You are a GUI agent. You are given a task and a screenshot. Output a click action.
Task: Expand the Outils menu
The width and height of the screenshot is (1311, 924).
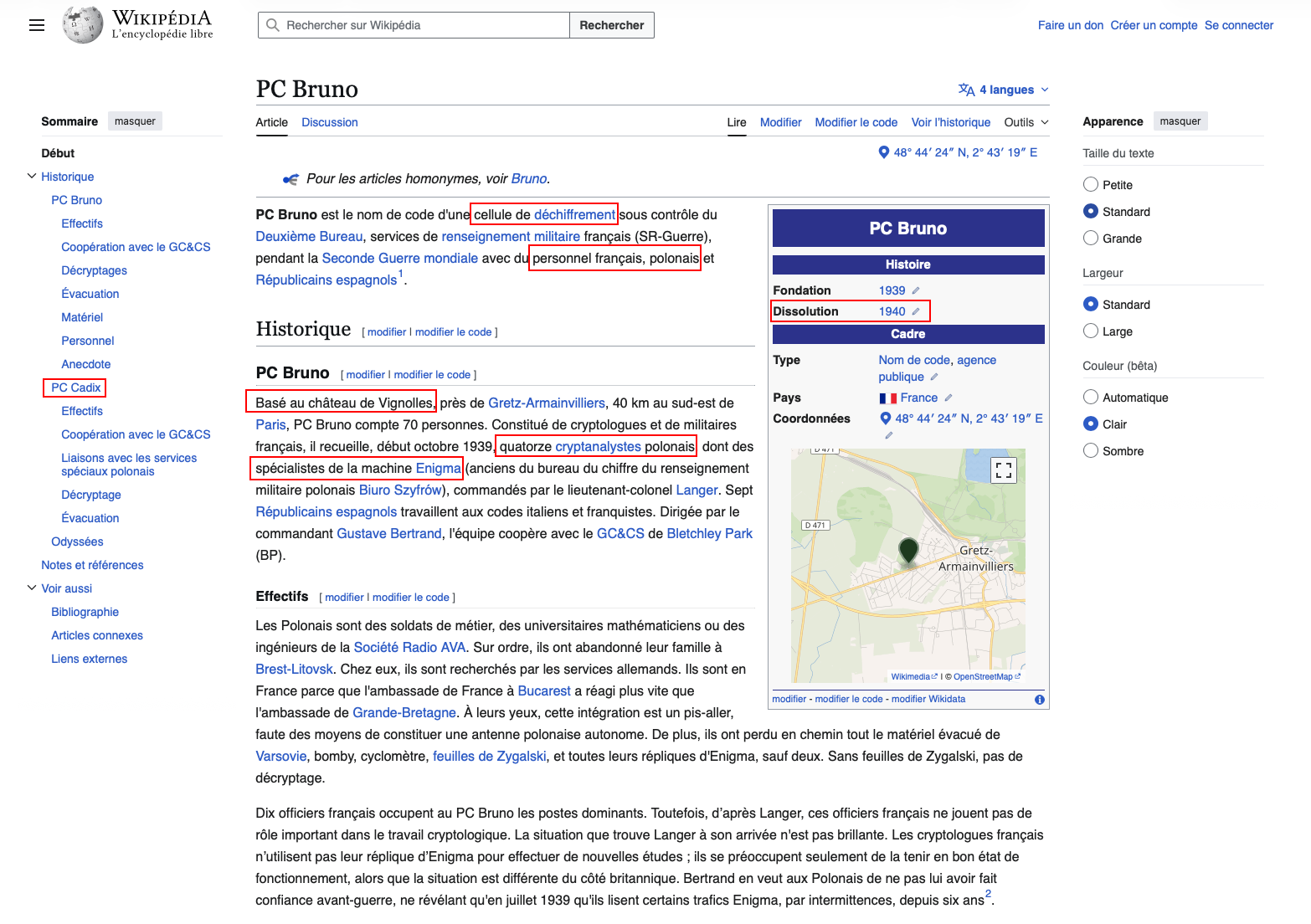click(x=1026, y=122)
